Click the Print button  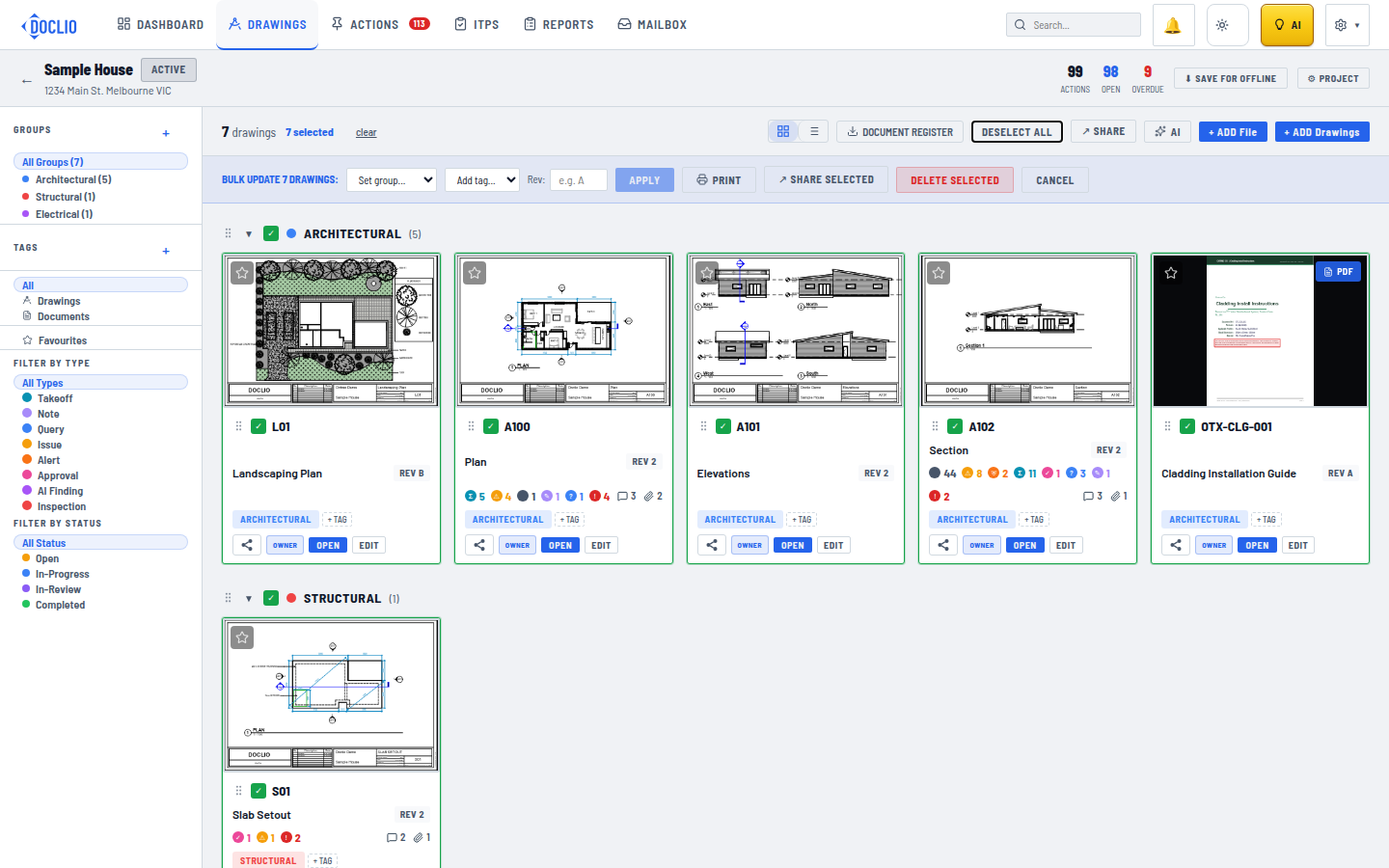tap(719, 180)
